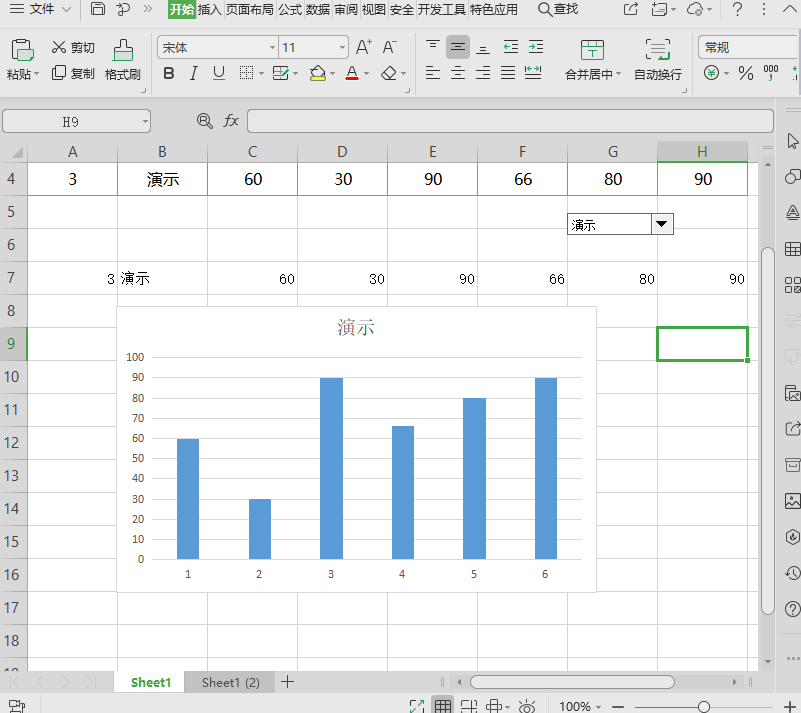This screenshot has width=801, height=713.
Task: Decrease indent icon
Action: (x=511, y=47)
